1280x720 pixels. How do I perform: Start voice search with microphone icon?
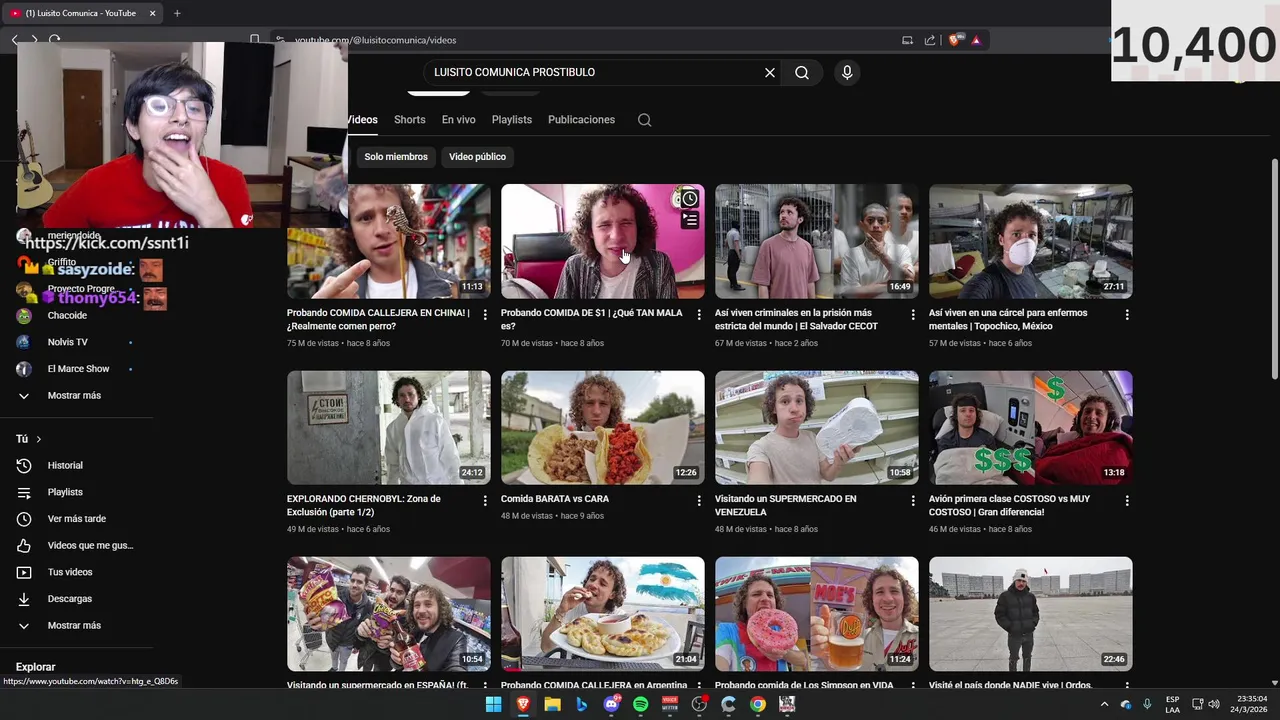pos(847,72)
